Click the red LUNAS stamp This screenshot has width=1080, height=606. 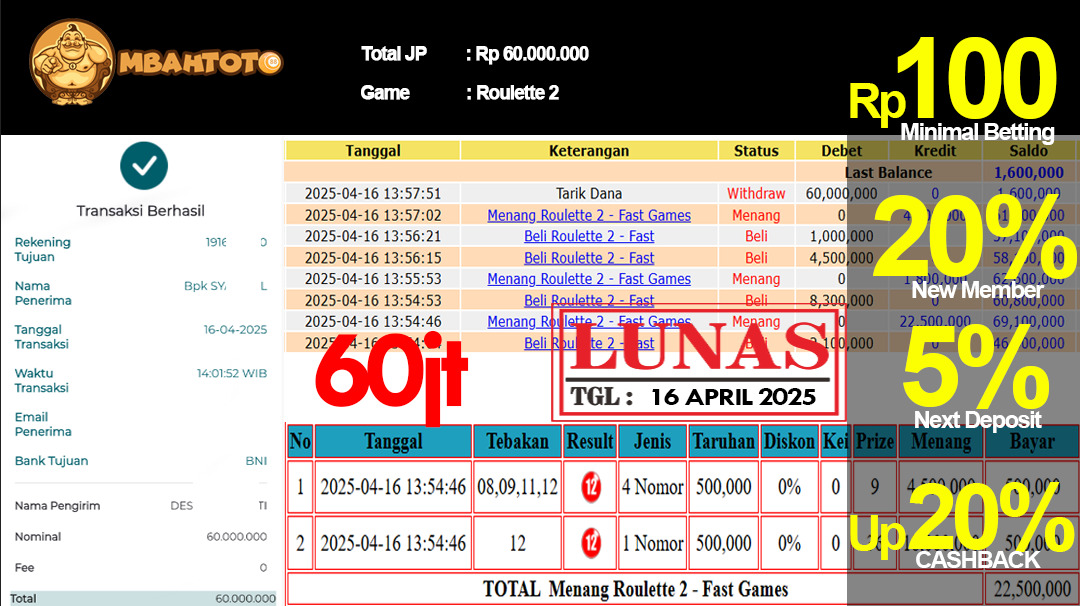click(696, 363)
